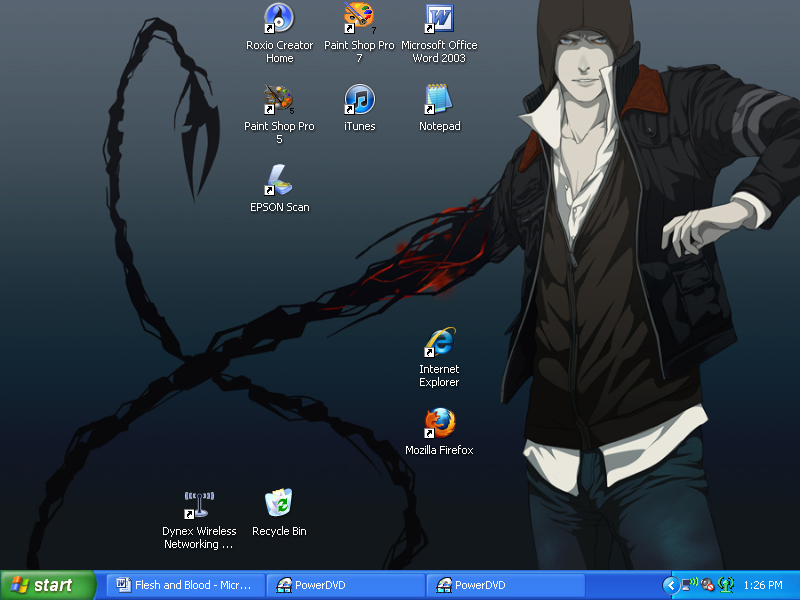
Task: Click the green wireless antenna tray icon
Action: point(726,585)
